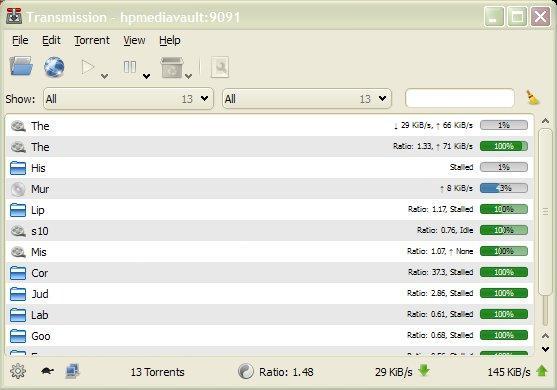Open the Edit menu
Image resolution: width=557 pixels, height=390 pixels.
coord(51,40)
